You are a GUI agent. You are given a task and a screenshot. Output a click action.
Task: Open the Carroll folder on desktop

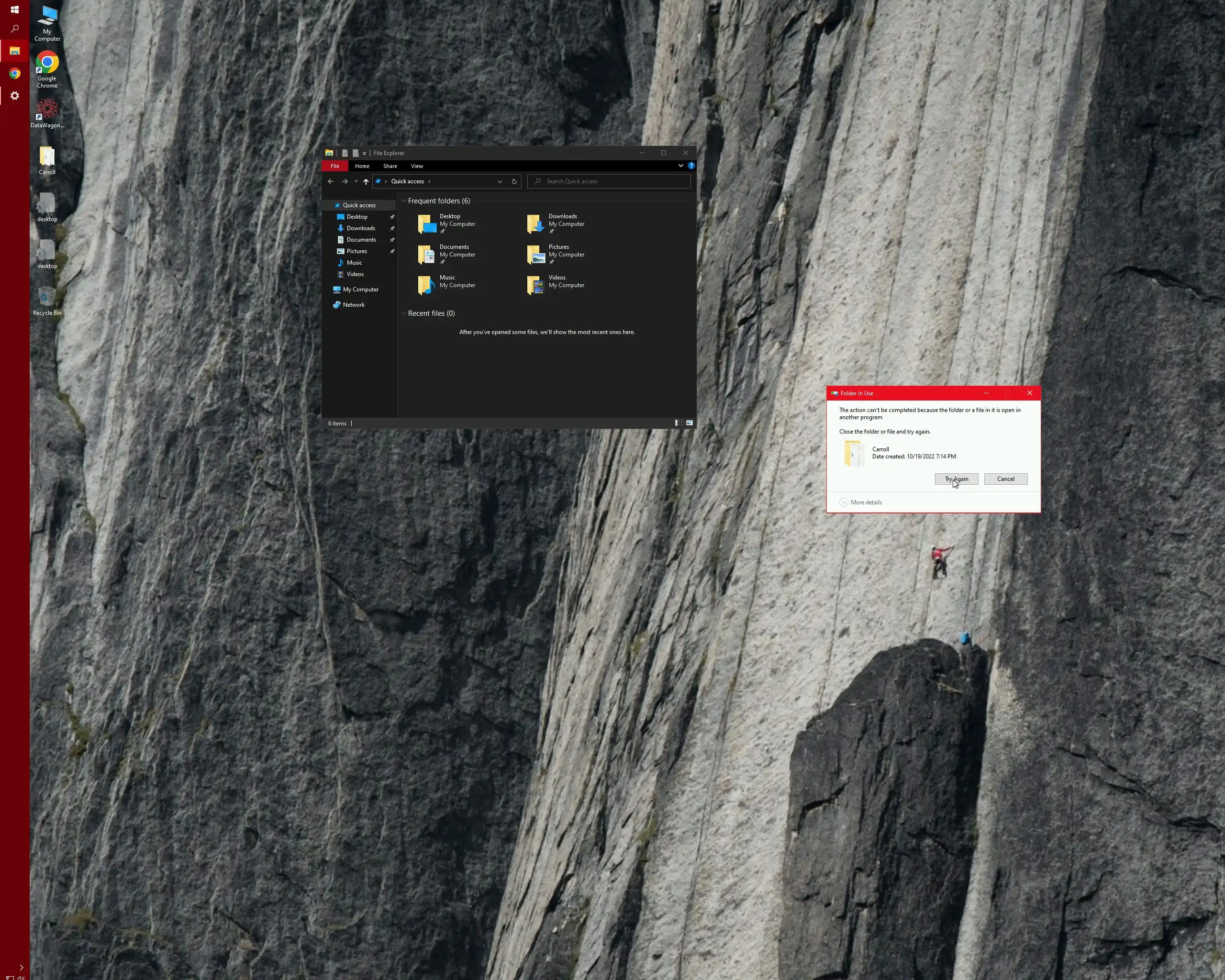(x=47, y=160)
